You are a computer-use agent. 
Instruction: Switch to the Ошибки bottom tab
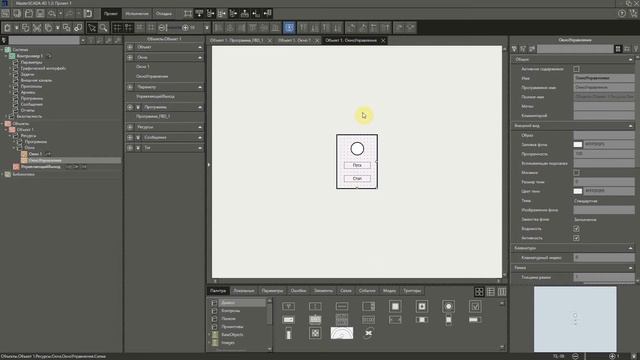(x=298, y=291)
